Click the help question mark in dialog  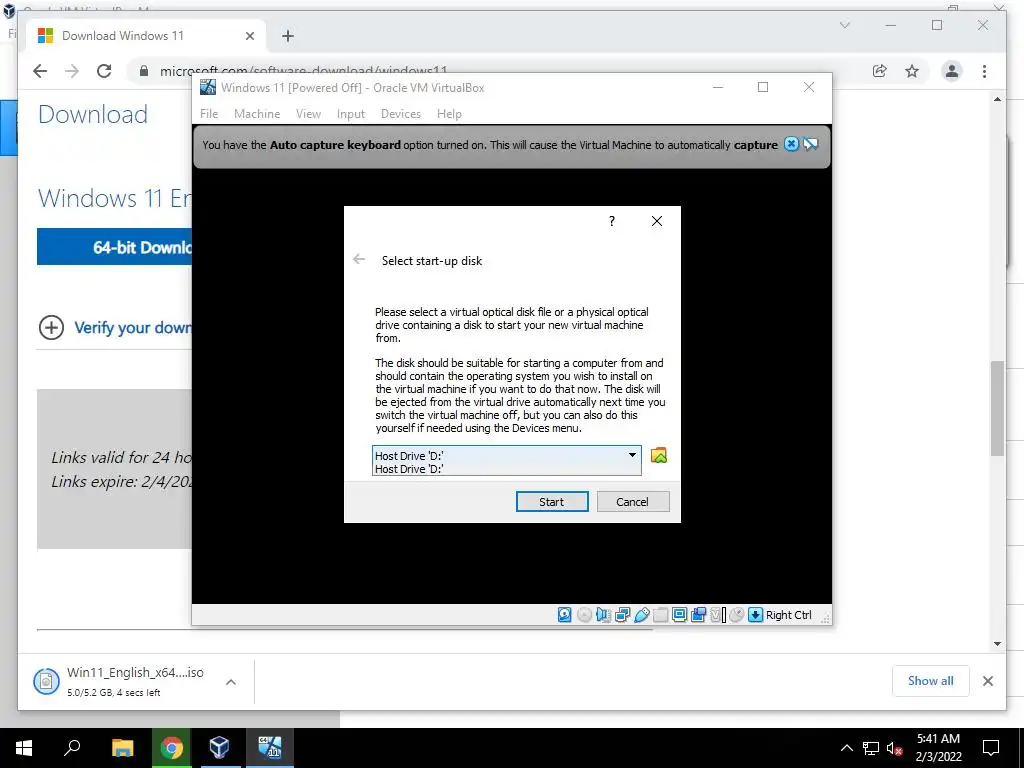612,221
